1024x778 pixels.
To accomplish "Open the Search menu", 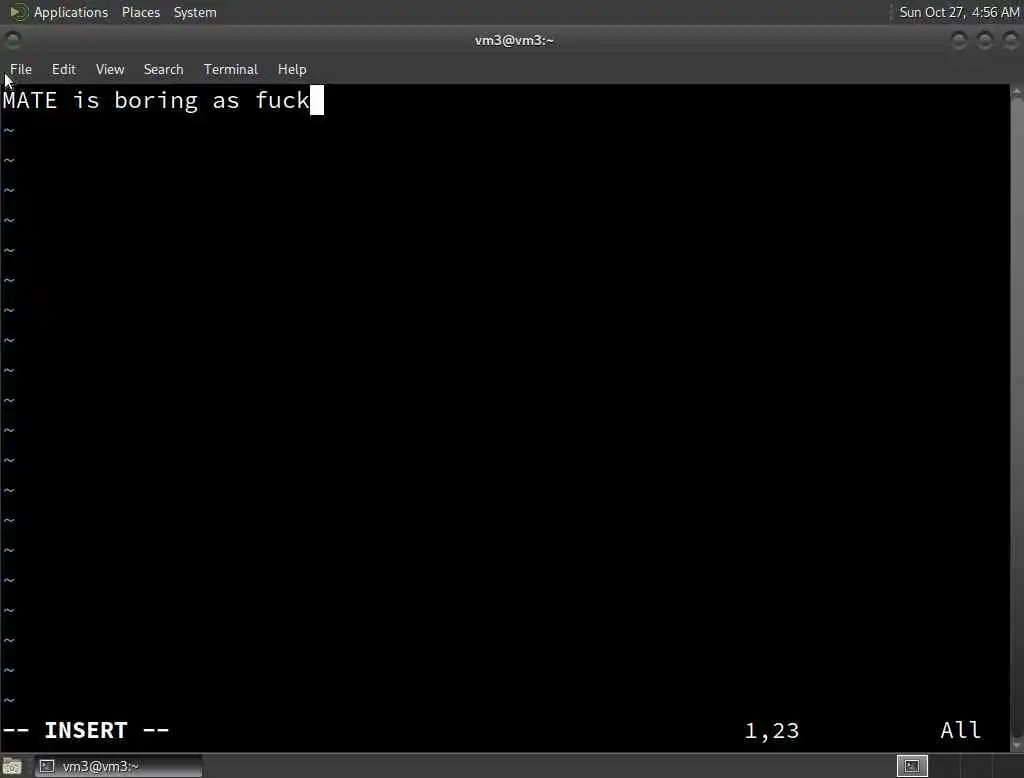I will [163, 69].
